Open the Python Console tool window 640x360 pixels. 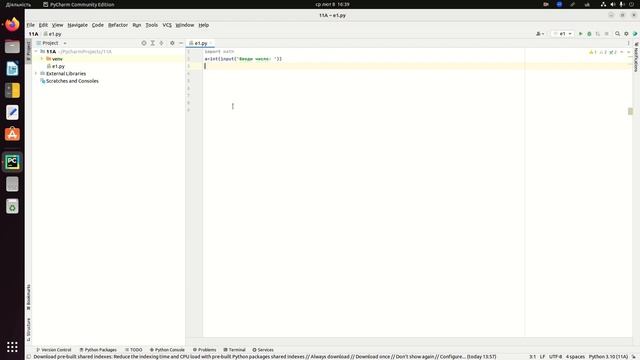coord(167,350)
